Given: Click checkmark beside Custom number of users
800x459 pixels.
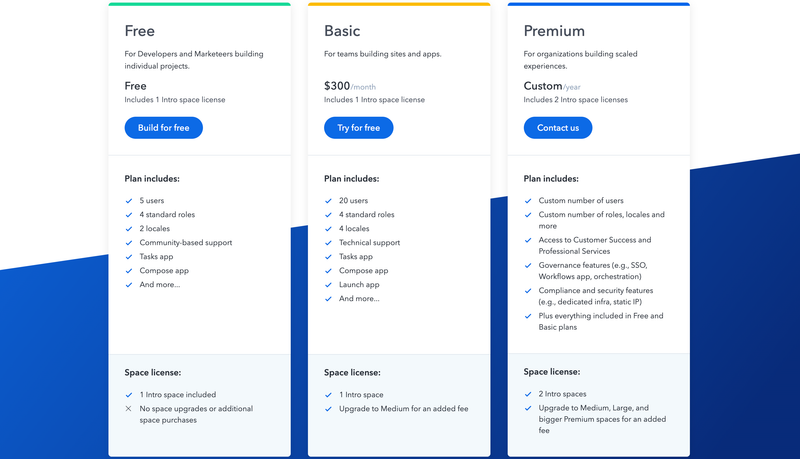Looking at the screenshot, I should tap(528, 201).
